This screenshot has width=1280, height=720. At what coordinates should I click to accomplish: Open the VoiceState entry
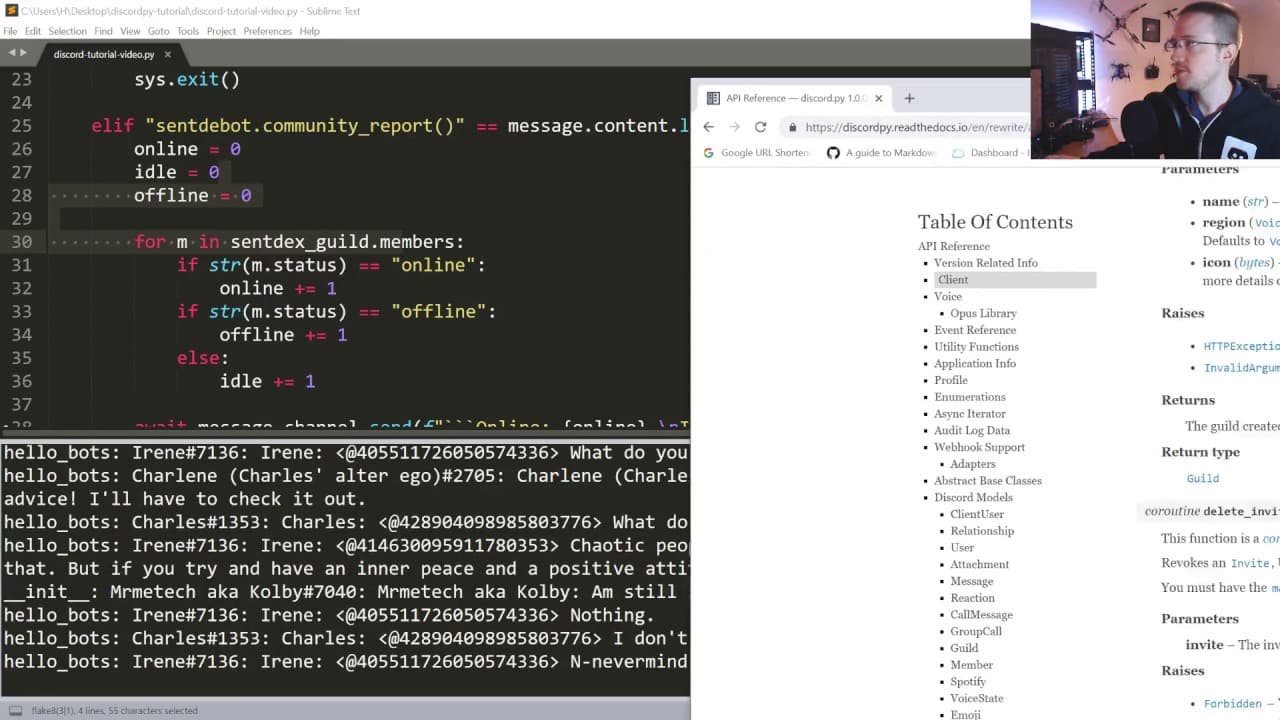977,699
